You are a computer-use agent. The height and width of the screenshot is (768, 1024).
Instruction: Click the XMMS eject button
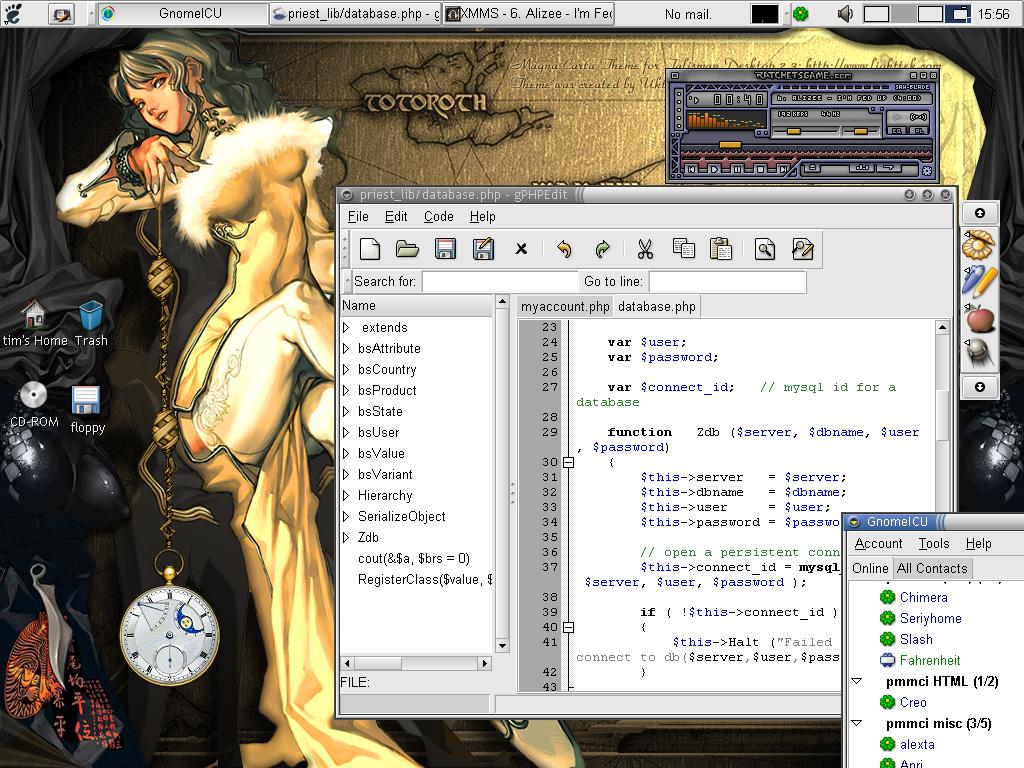pos(812,167)
